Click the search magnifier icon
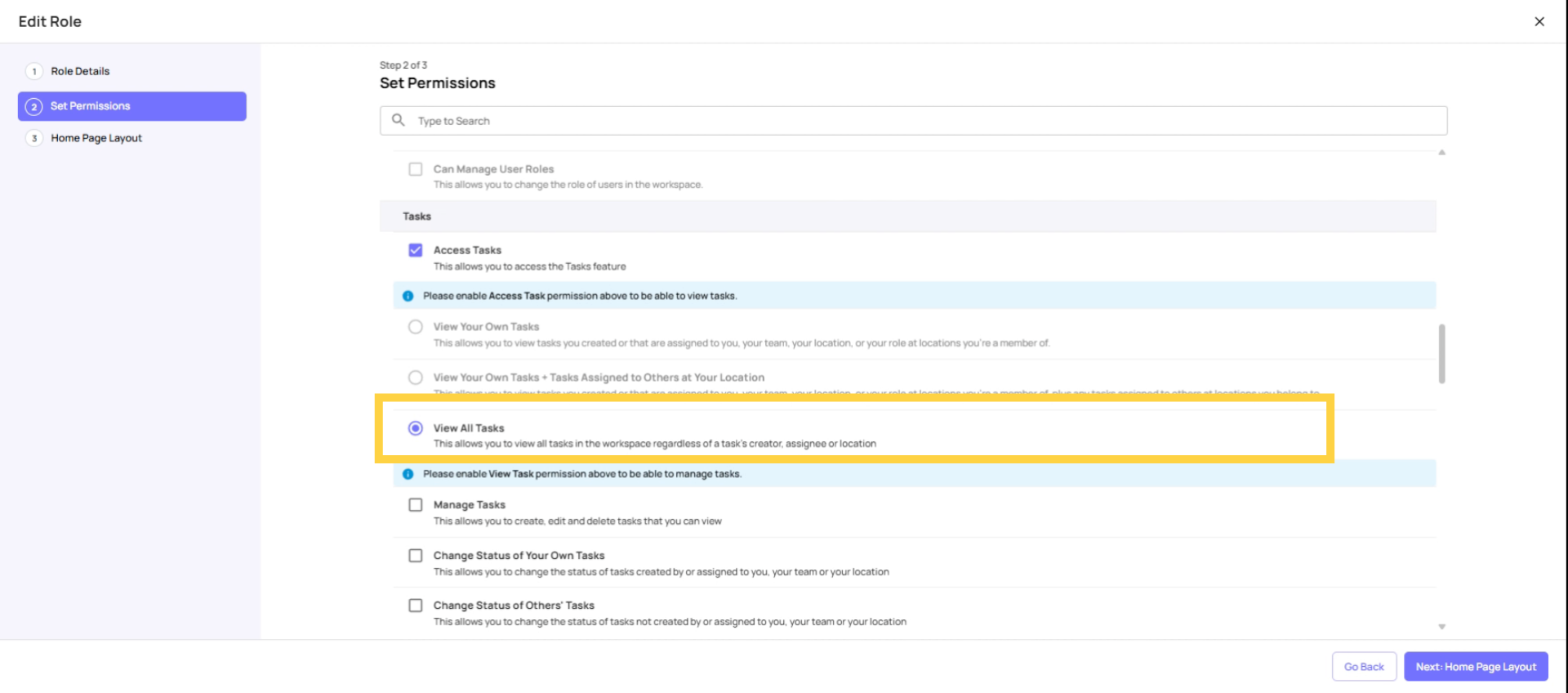Image resolution: width=1568 pixels, height=693 pixels. [x=399, y=120]
